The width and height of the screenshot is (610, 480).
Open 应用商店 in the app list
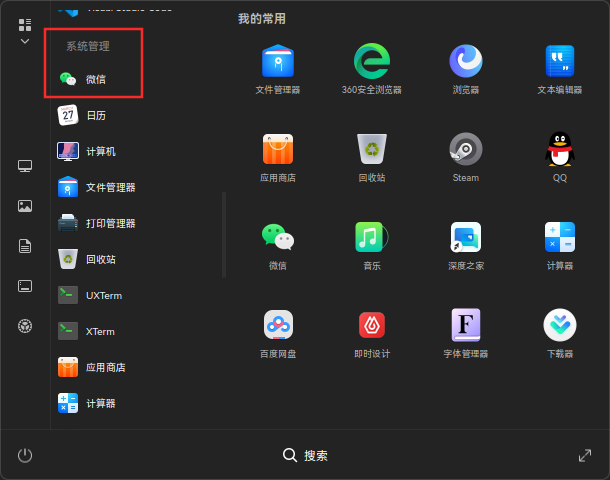[91, 367]
